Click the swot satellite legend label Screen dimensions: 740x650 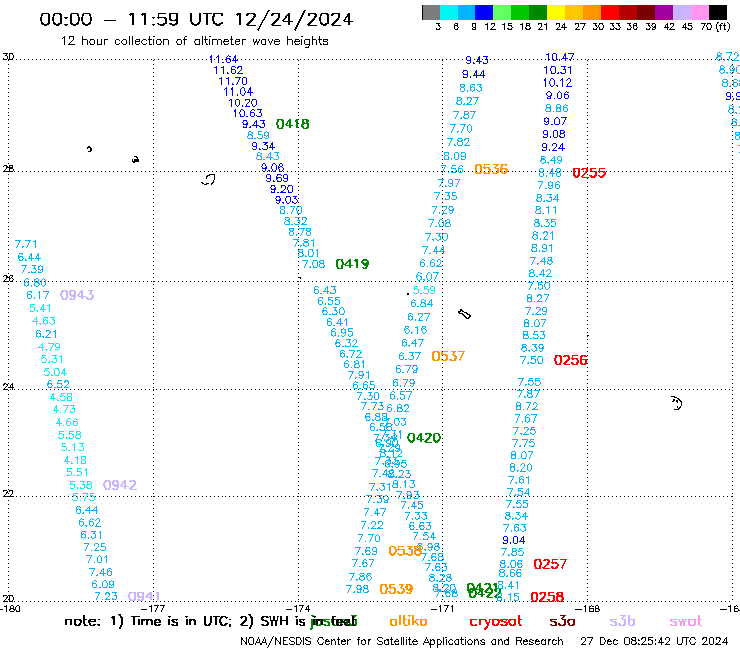(686, 622)
